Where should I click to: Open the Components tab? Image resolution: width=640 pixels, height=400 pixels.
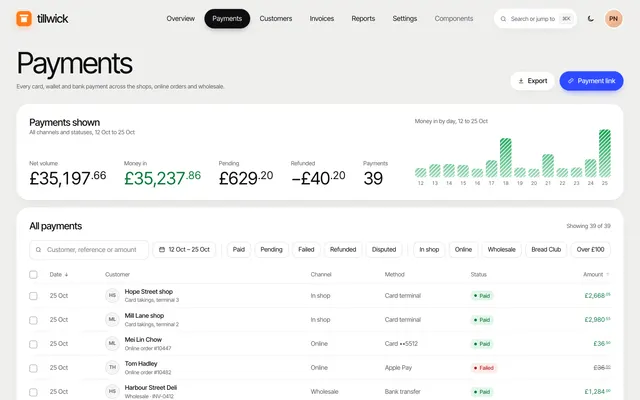tap(454, 19)
